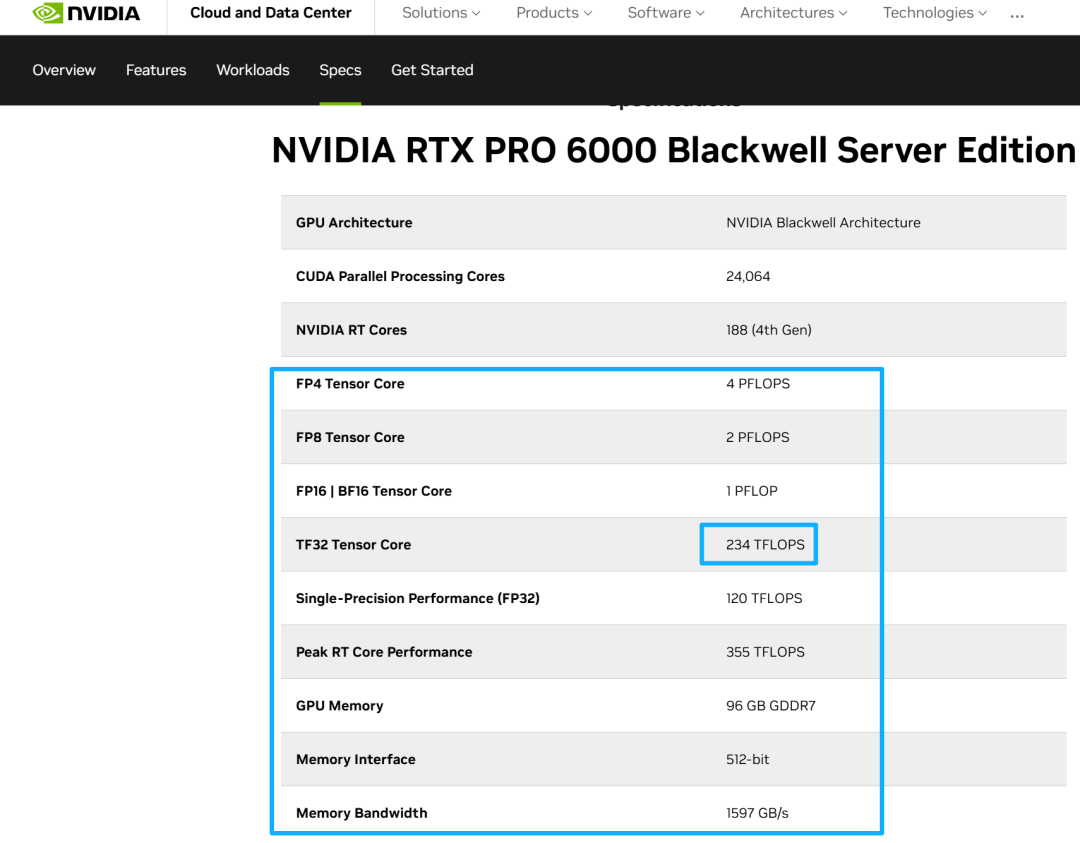Click the NVIDIA logo
The height and width of the screenshot is (843, 1080).
(86, 12)
